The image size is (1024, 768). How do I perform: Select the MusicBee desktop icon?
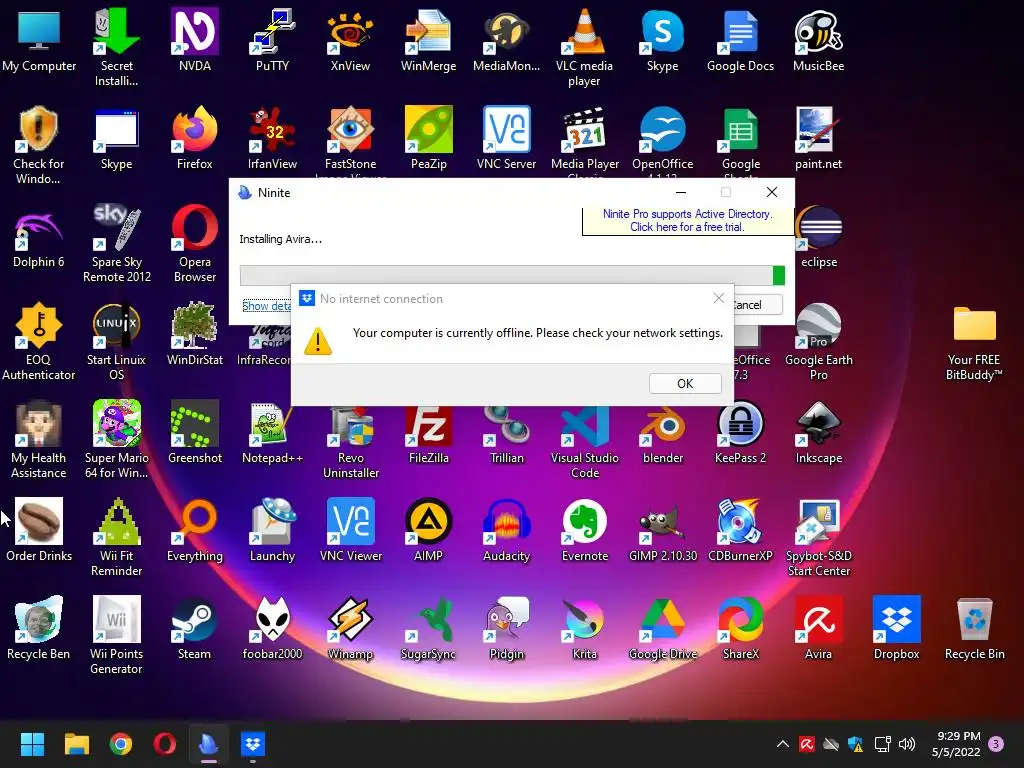pos(818,41)
